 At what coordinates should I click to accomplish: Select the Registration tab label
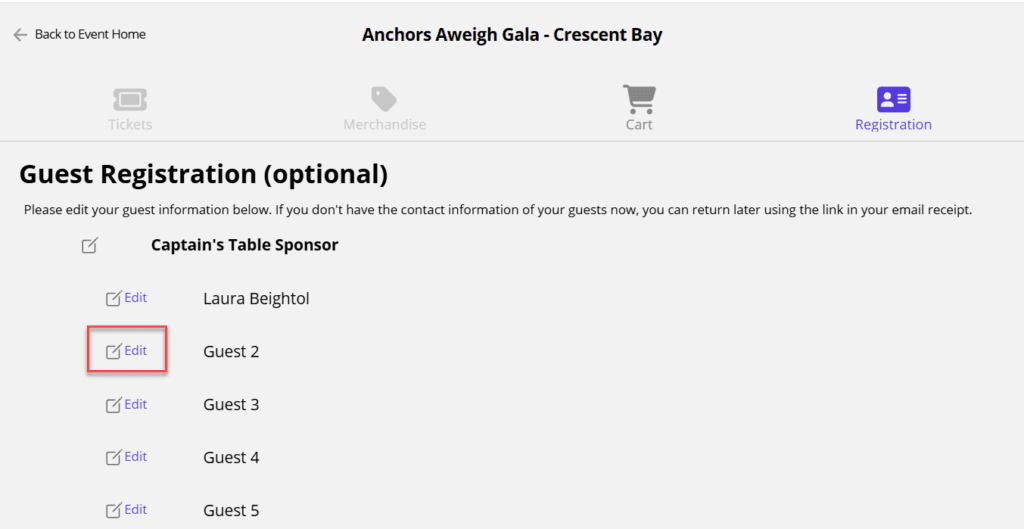pos(893,125)
